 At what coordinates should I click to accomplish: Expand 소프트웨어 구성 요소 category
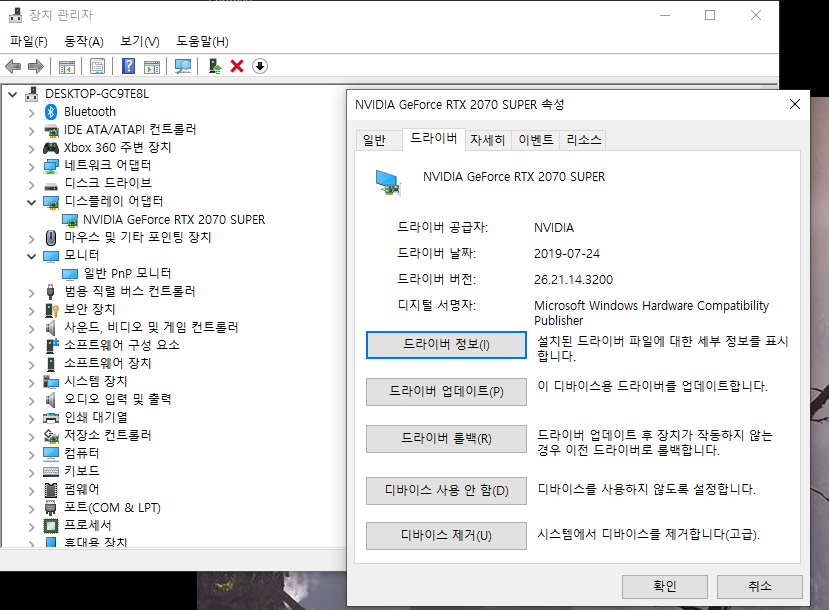[31, 346]
